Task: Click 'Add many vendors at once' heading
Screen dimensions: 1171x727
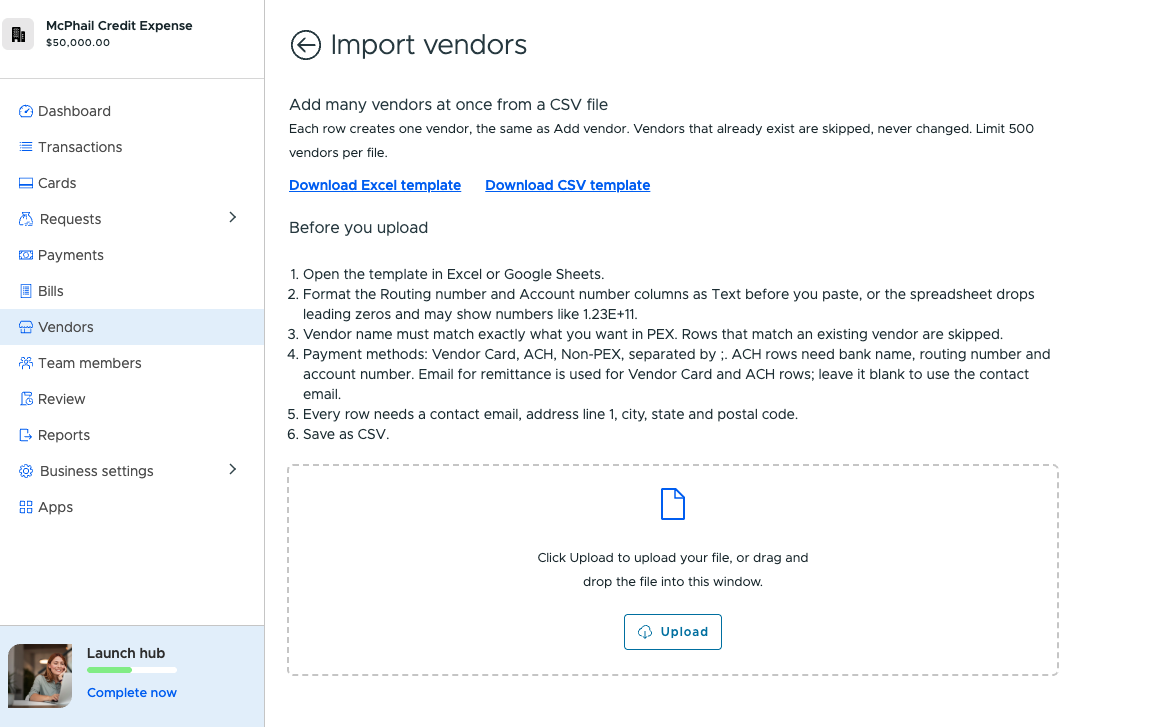Action: pos(448,105)
